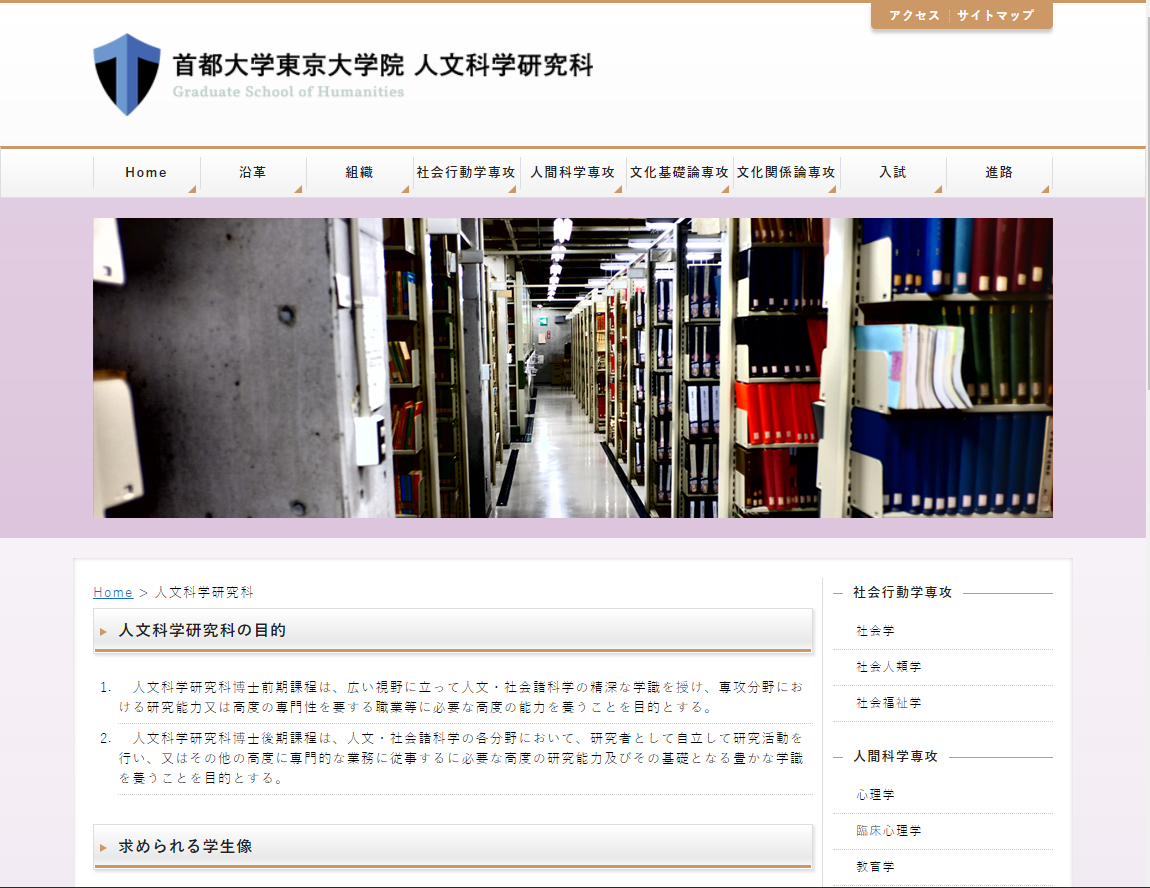This screenshot has width=1150, height=888.
Task: Open the 社会人類学 sidebar link
Action: (888, 667)
